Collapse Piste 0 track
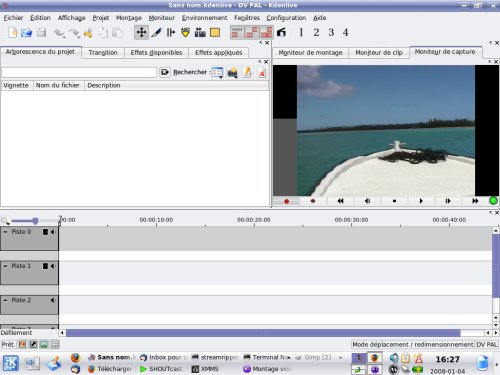The height and width of the screenshot is (375, 500). [5, 232]
